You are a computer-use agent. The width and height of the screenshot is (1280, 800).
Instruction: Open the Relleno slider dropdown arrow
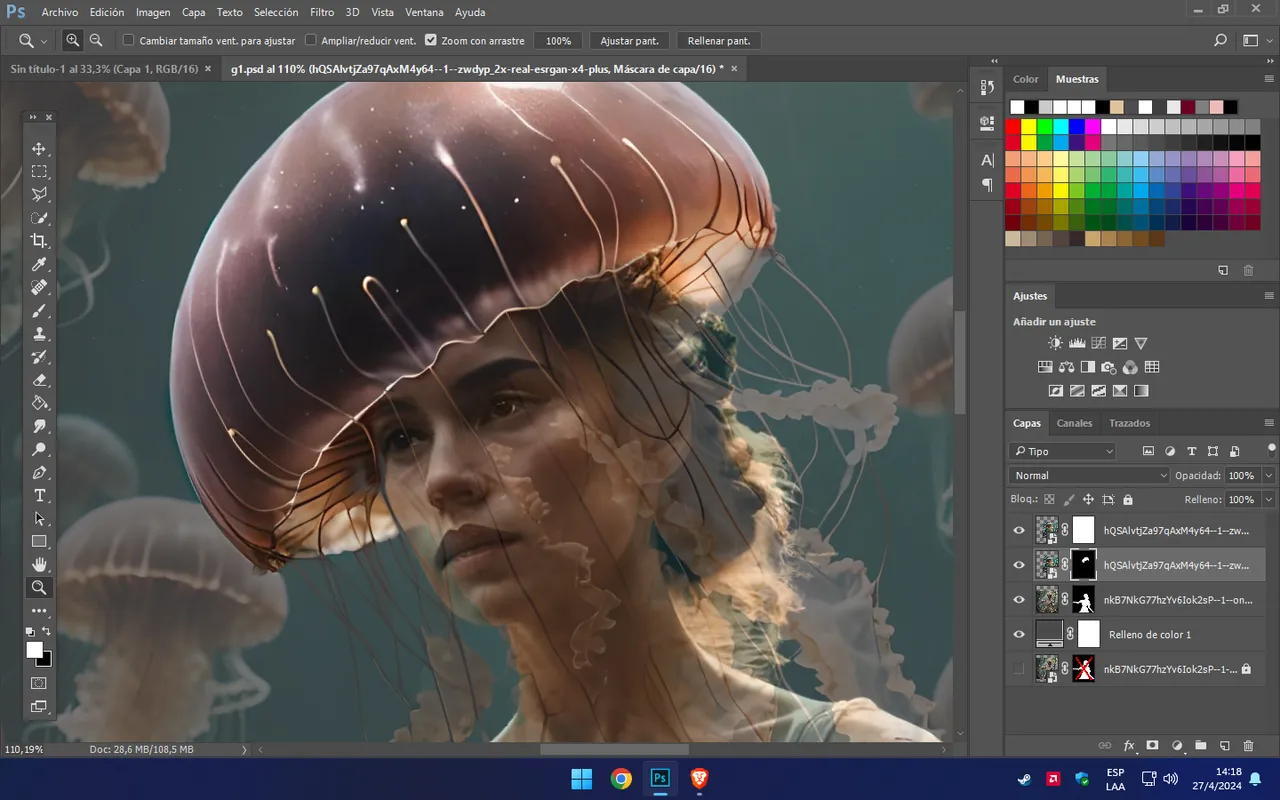tap(1269, 499)
